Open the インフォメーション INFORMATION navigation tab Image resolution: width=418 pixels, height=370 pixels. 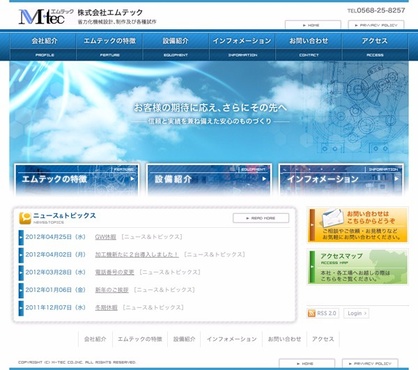point(242,47)
